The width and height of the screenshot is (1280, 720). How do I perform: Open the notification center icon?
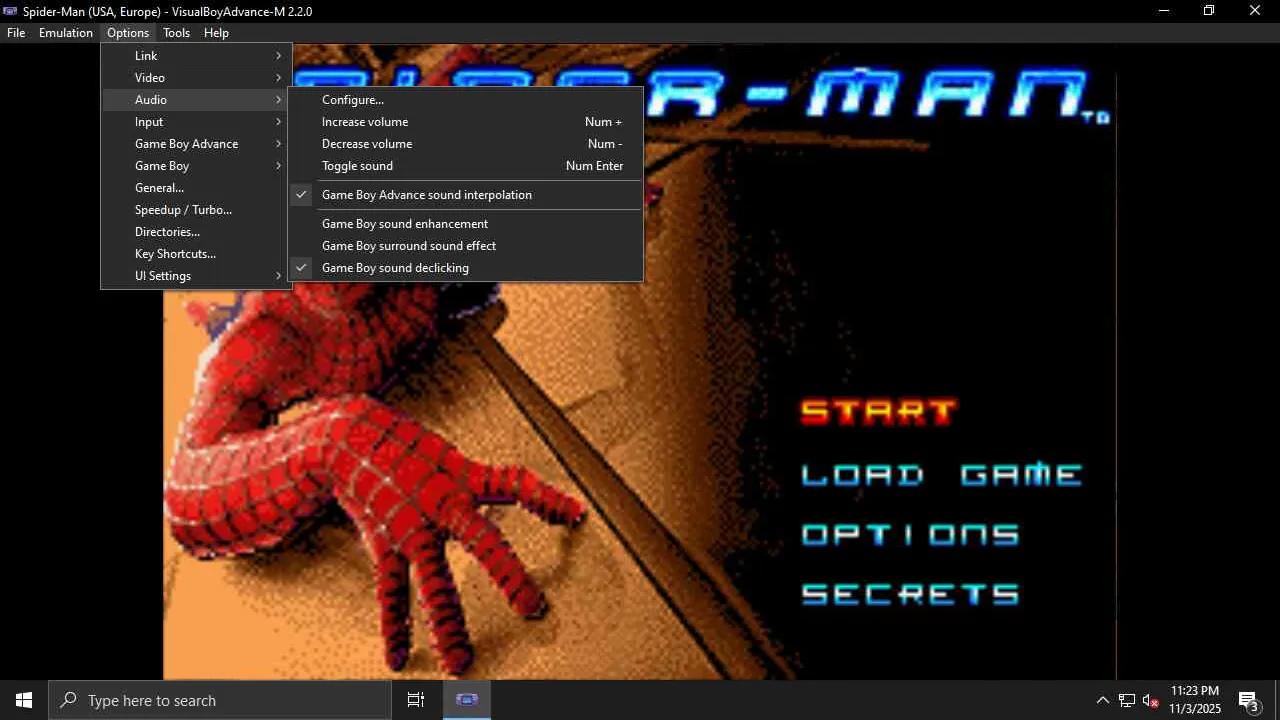(x=1248, y=700)
